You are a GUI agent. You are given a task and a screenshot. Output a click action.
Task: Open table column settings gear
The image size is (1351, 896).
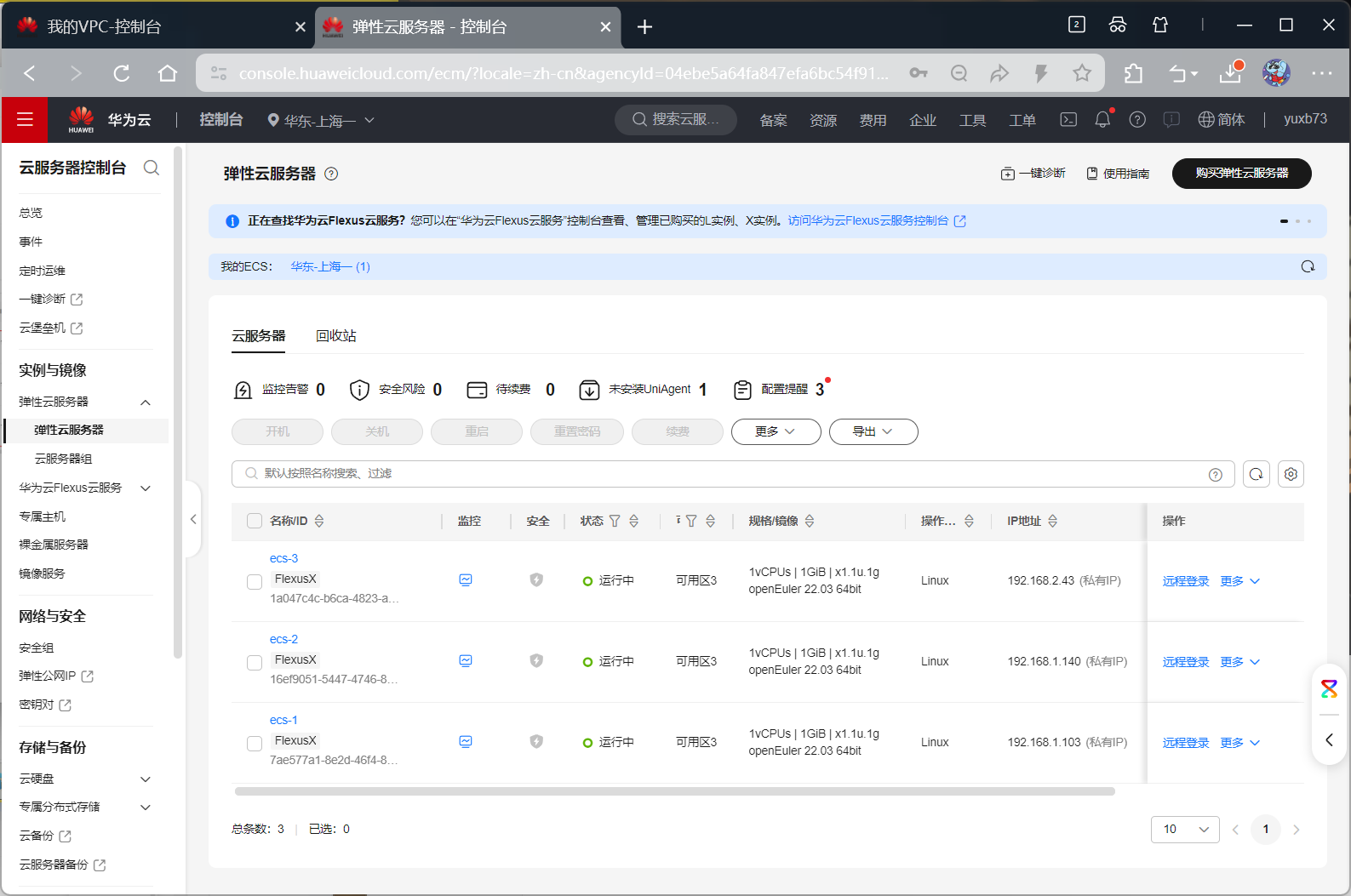point(1291,474)
